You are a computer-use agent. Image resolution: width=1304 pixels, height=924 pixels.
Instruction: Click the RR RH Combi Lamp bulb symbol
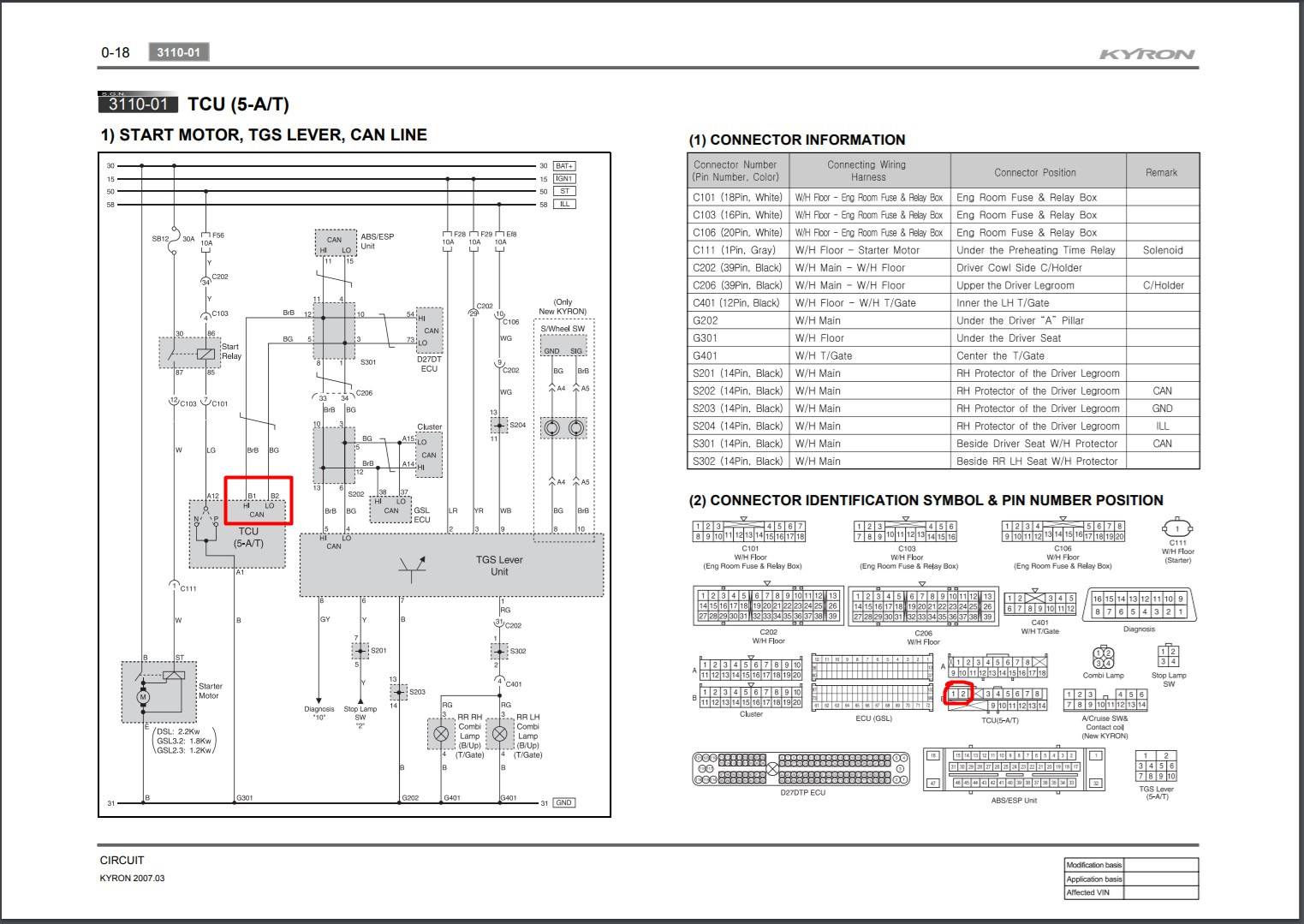click(441, 734)
